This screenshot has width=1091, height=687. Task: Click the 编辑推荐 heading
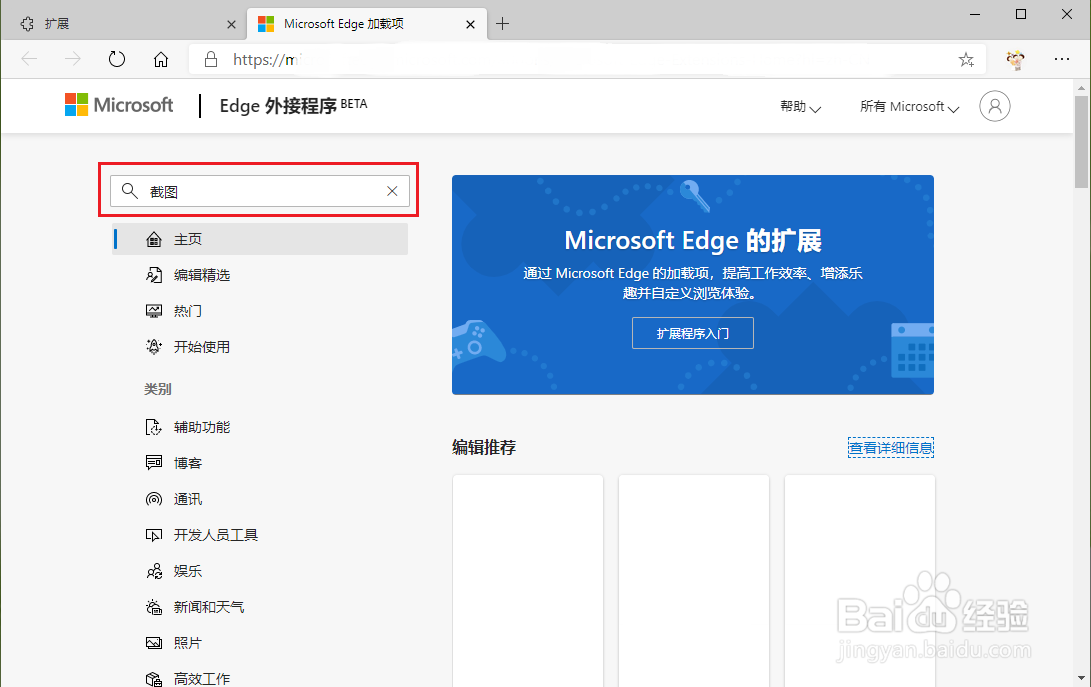484,448
